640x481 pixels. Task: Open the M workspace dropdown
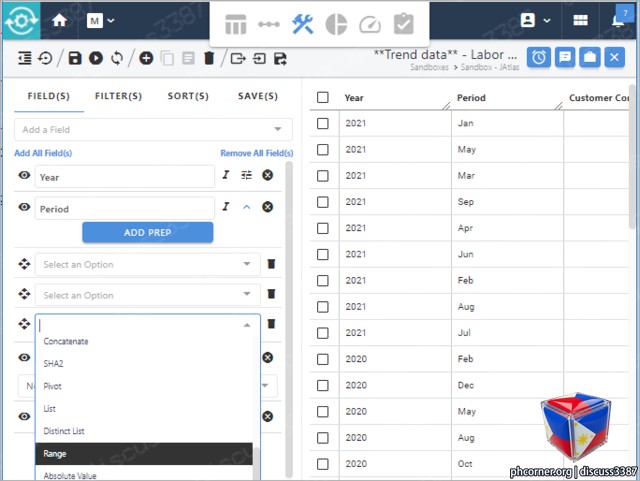(100, 20)
